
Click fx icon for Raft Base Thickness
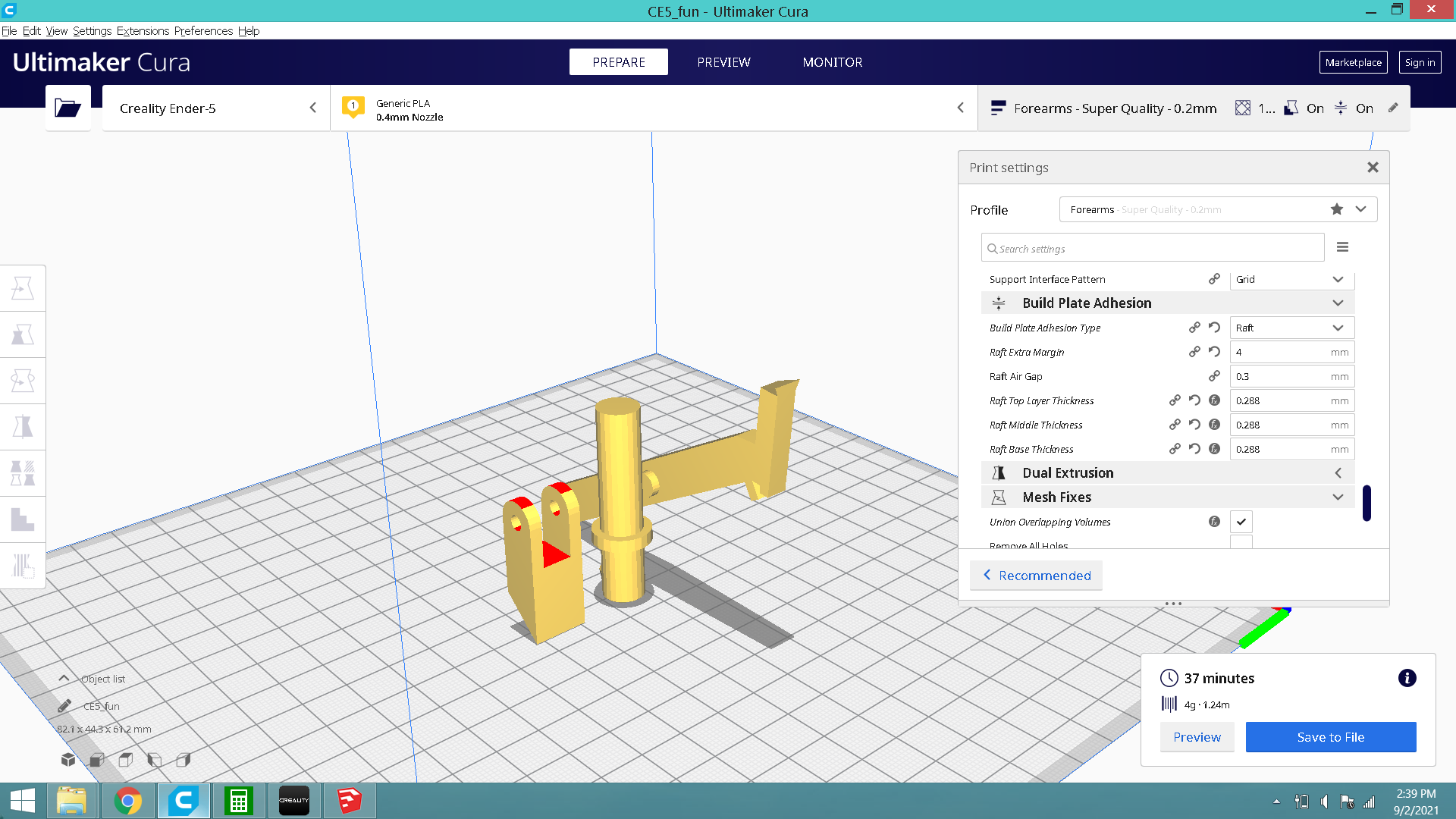click(1214, 449)
